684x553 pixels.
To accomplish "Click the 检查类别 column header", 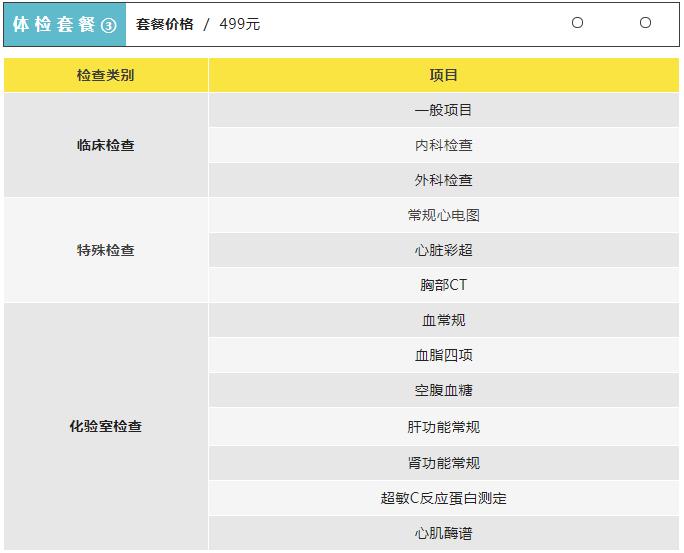I will [105, 75].
